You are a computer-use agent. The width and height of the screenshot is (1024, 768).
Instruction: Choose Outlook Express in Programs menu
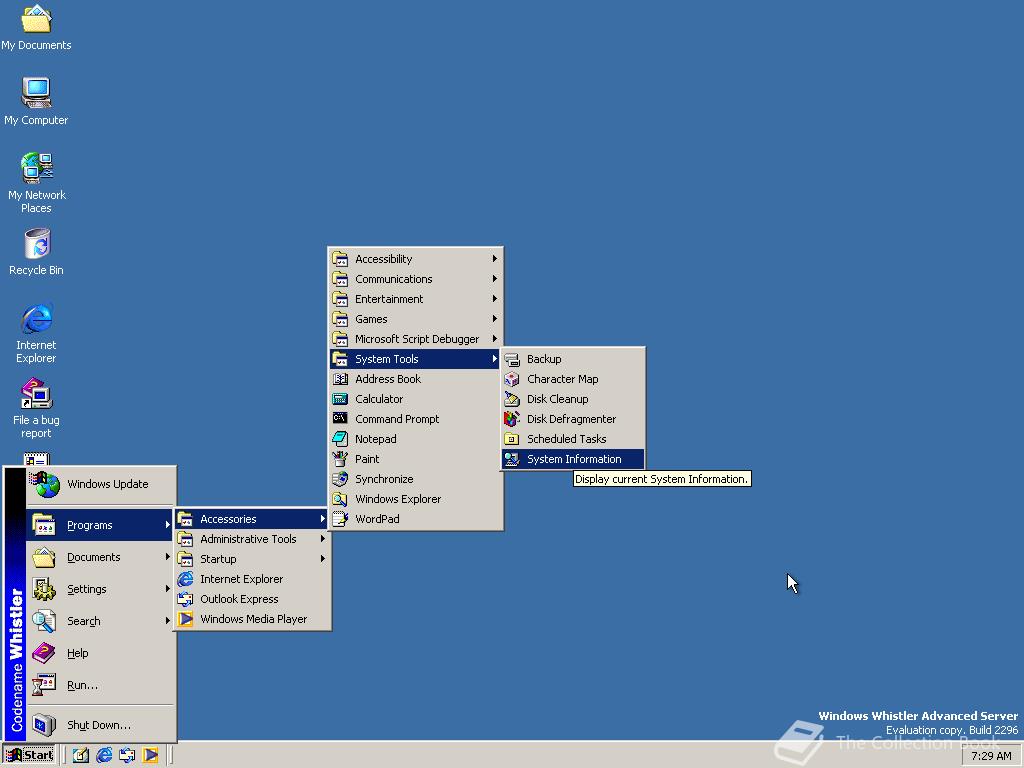point(252,599)
